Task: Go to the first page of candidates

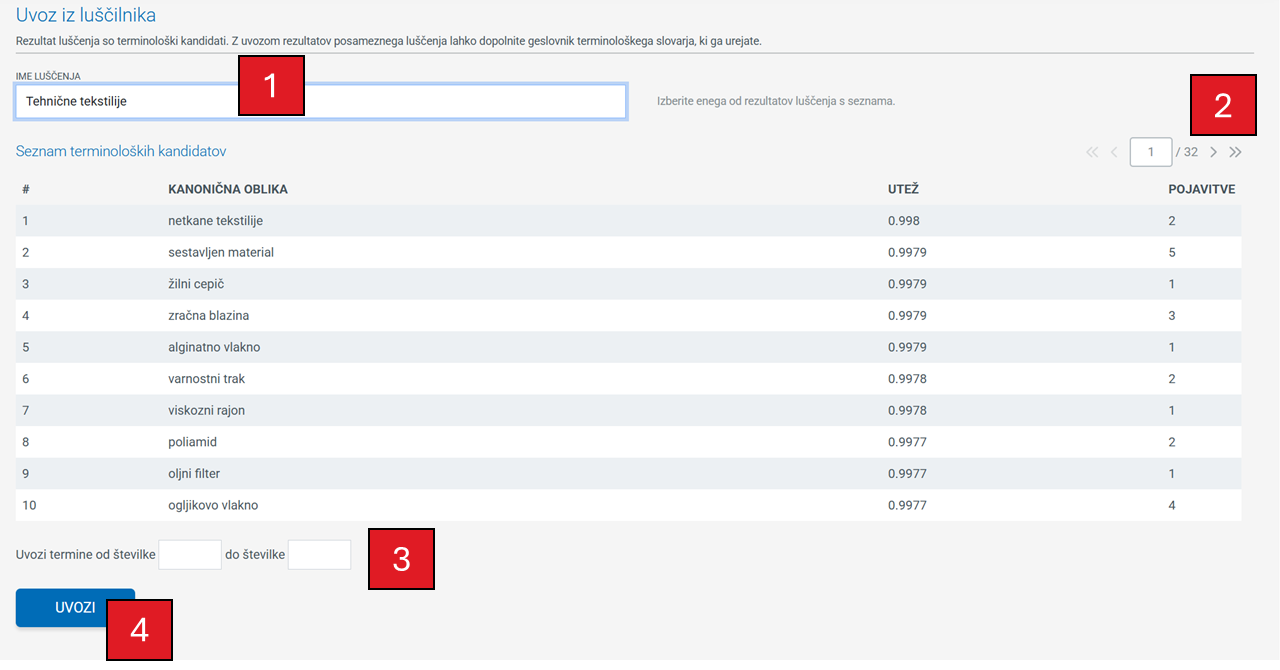Action: (x=1092, y=153)
